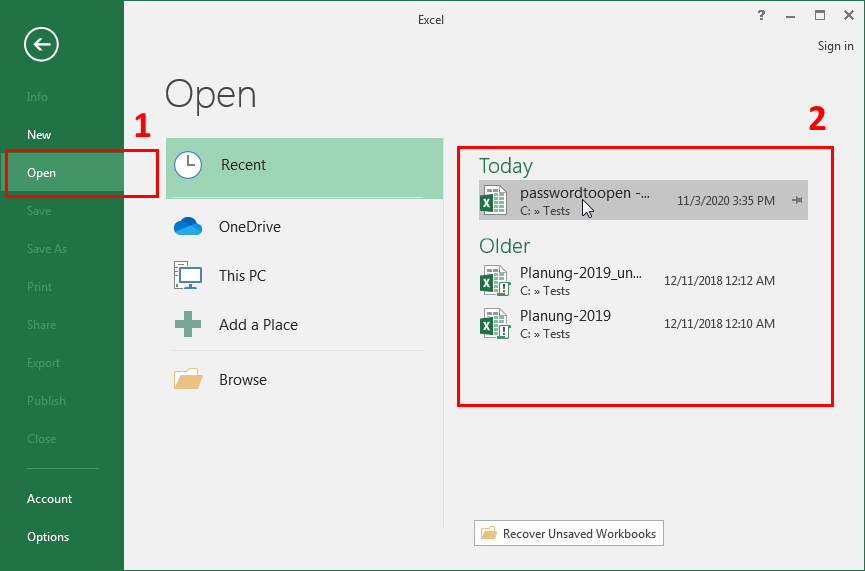Select the Recent location

click(x=305, y=168)
